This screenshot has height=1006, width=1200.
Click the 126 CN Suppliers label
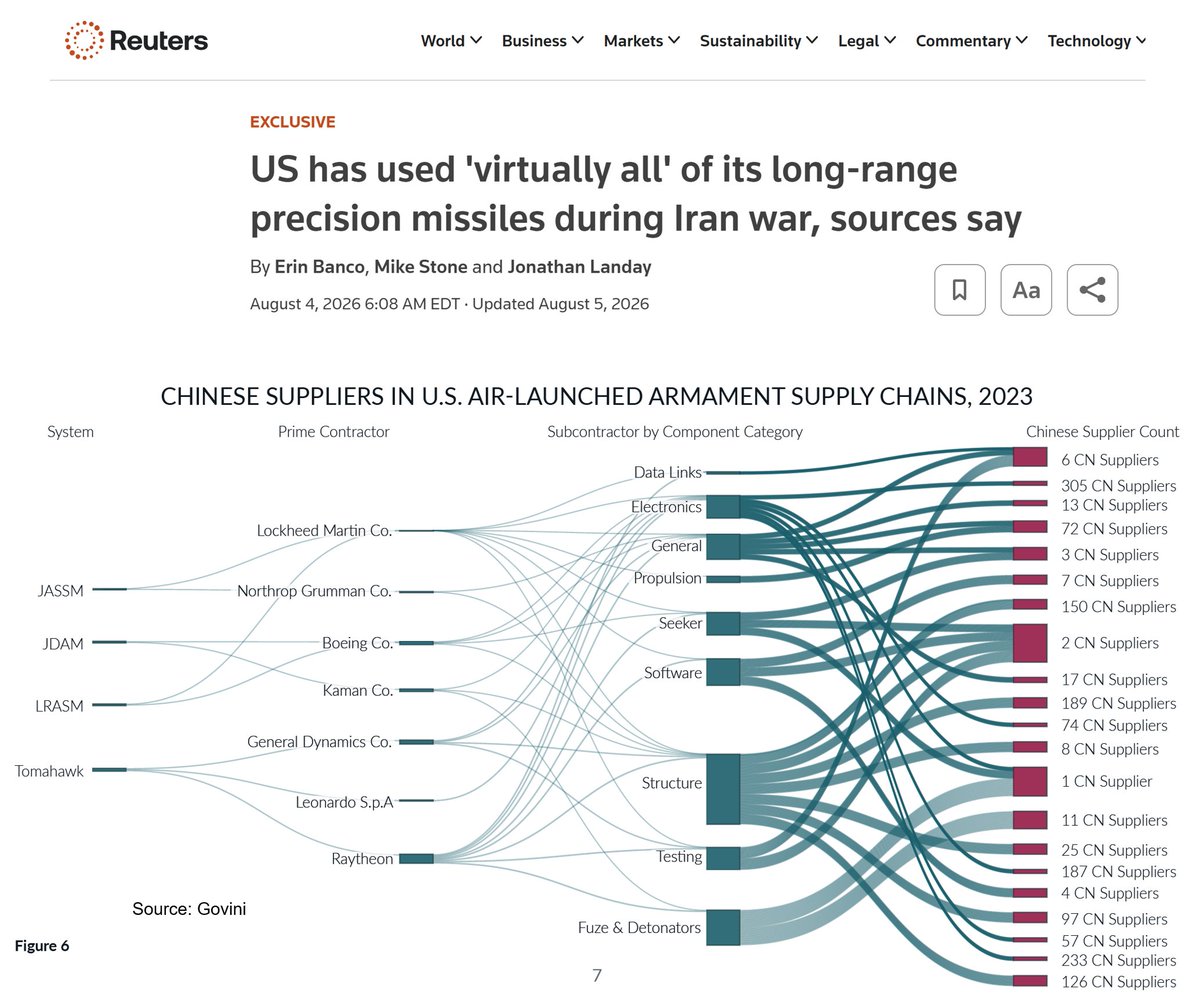click(x=1119, y=982)
